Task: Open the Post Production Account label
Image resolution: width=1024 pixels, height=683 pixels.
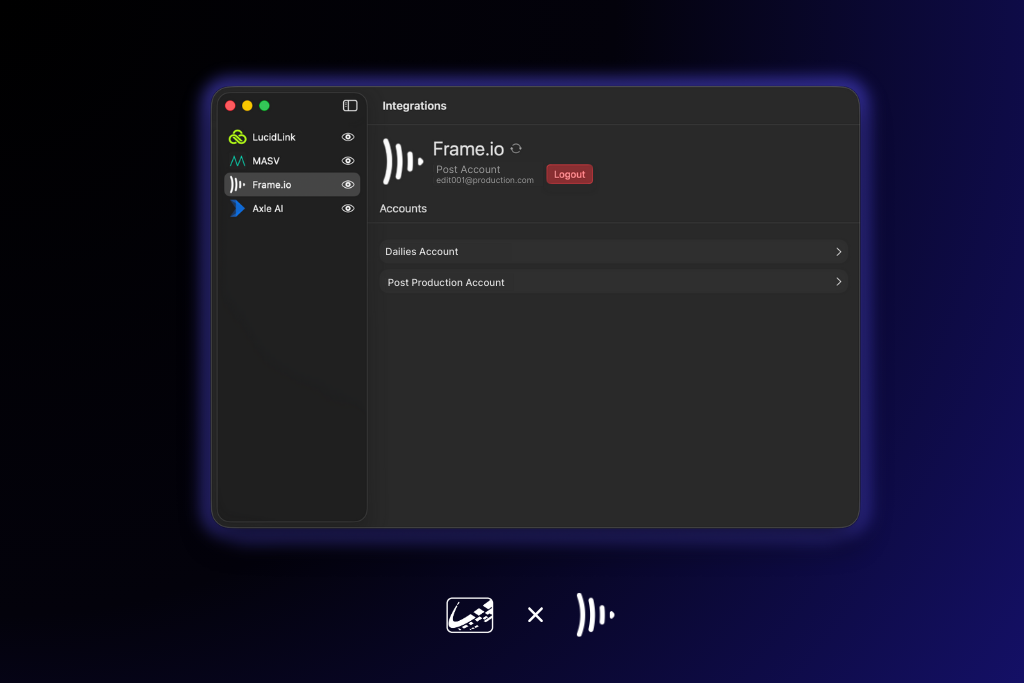Action: click(446, 283)
